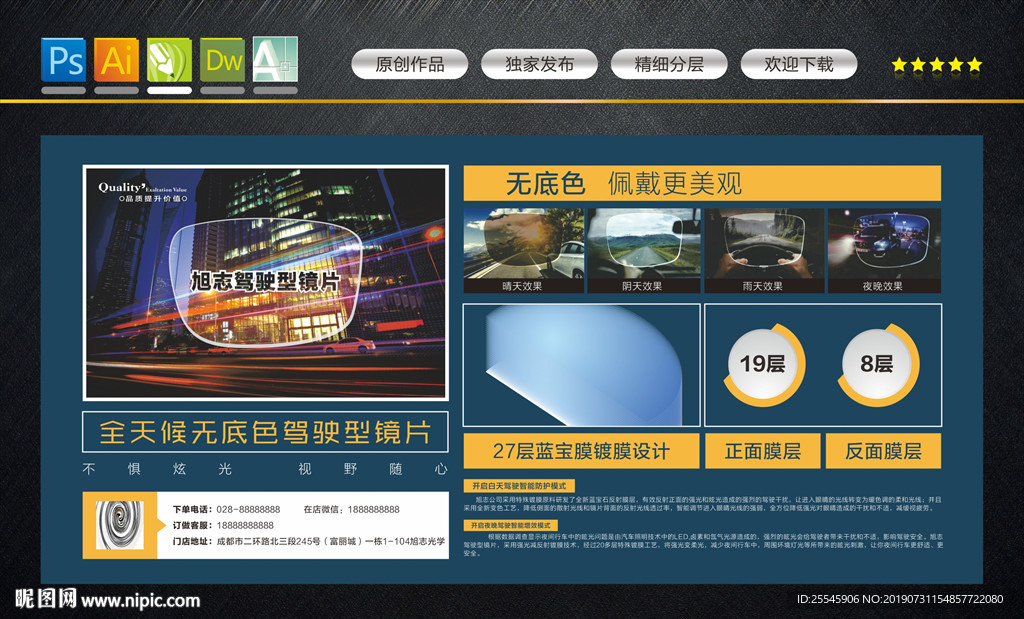Select the 夜晚效果 thumbnail
This screenshot has width=1024, height=619.
[x=884, y=251]
